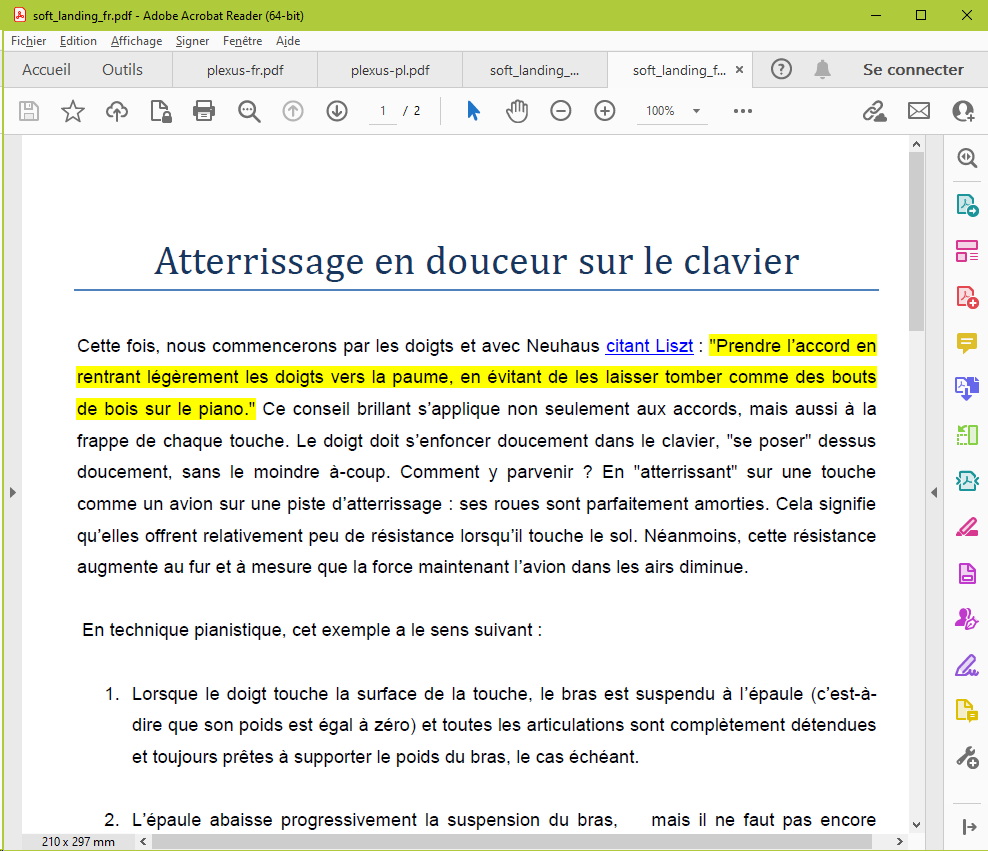This screenshot has width=988, height=851.
Task: Zoom out with minus button
Action: 561,111
